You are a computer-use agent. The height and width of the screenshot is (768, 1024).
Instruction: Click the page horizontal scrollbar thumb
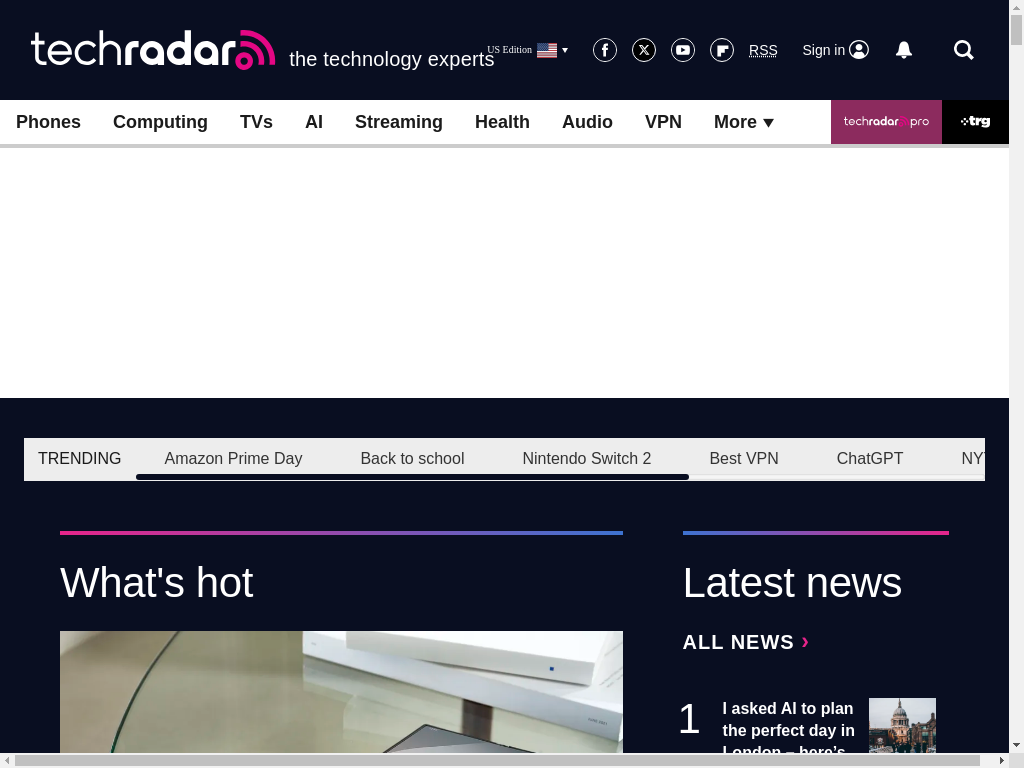coord(497,761)
